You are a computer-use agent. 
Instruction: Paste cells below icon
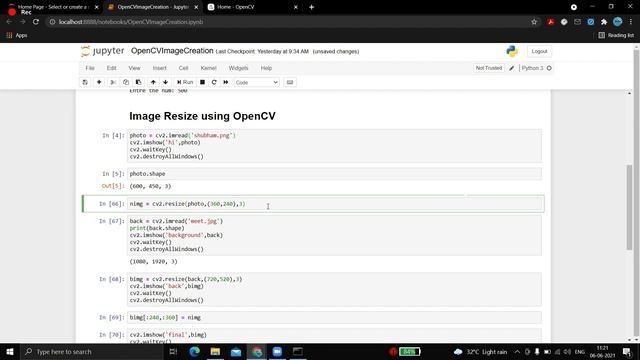click(x=138, y=82)
